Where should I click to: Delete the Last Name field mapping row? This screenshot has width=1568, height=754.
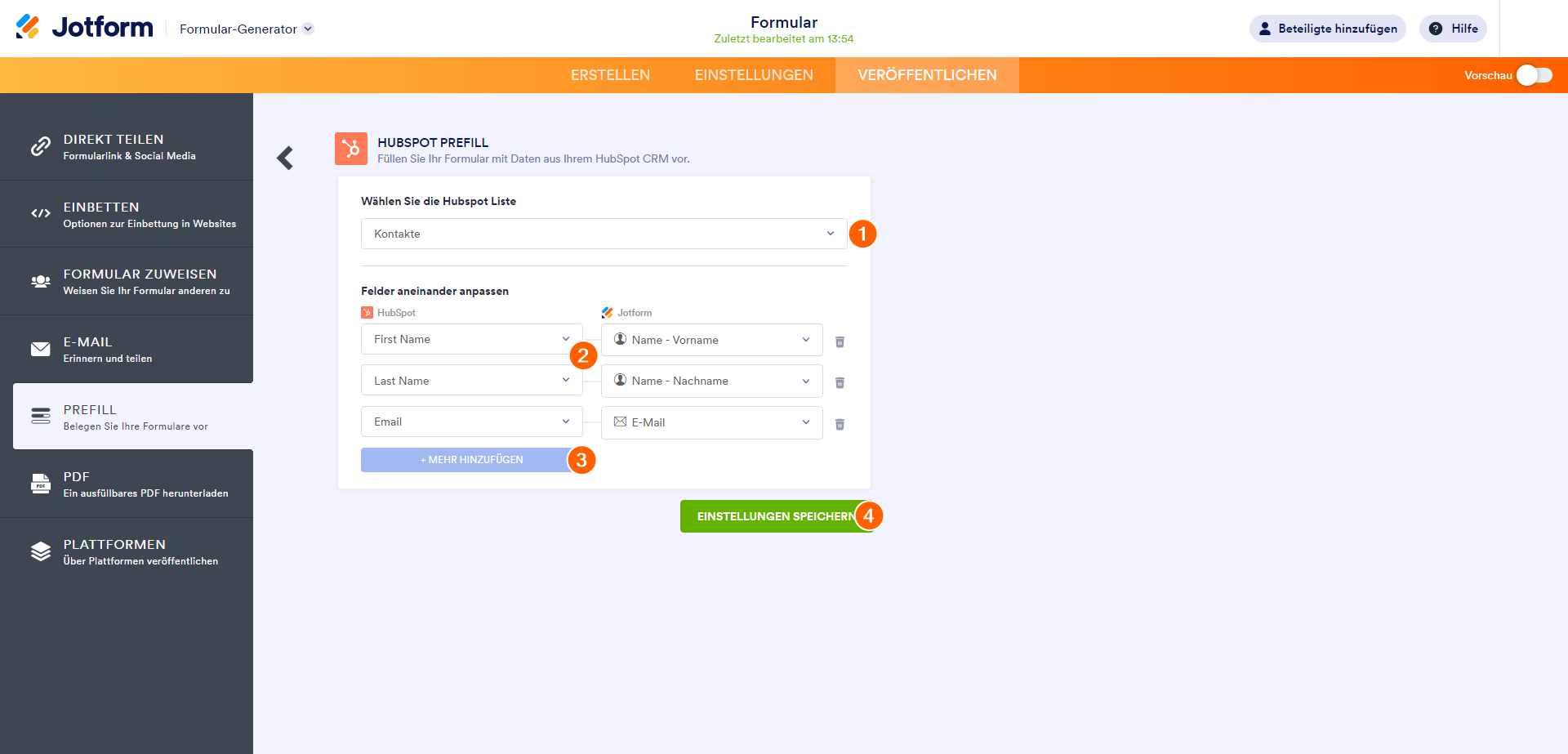(840, 382)
